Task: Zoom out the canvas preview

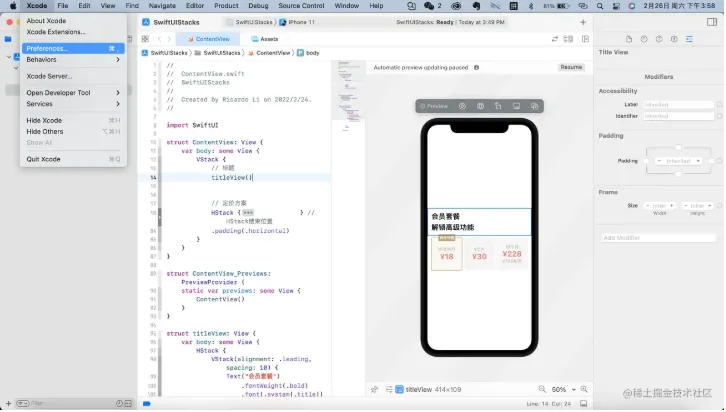Action: tap(542, 390)
